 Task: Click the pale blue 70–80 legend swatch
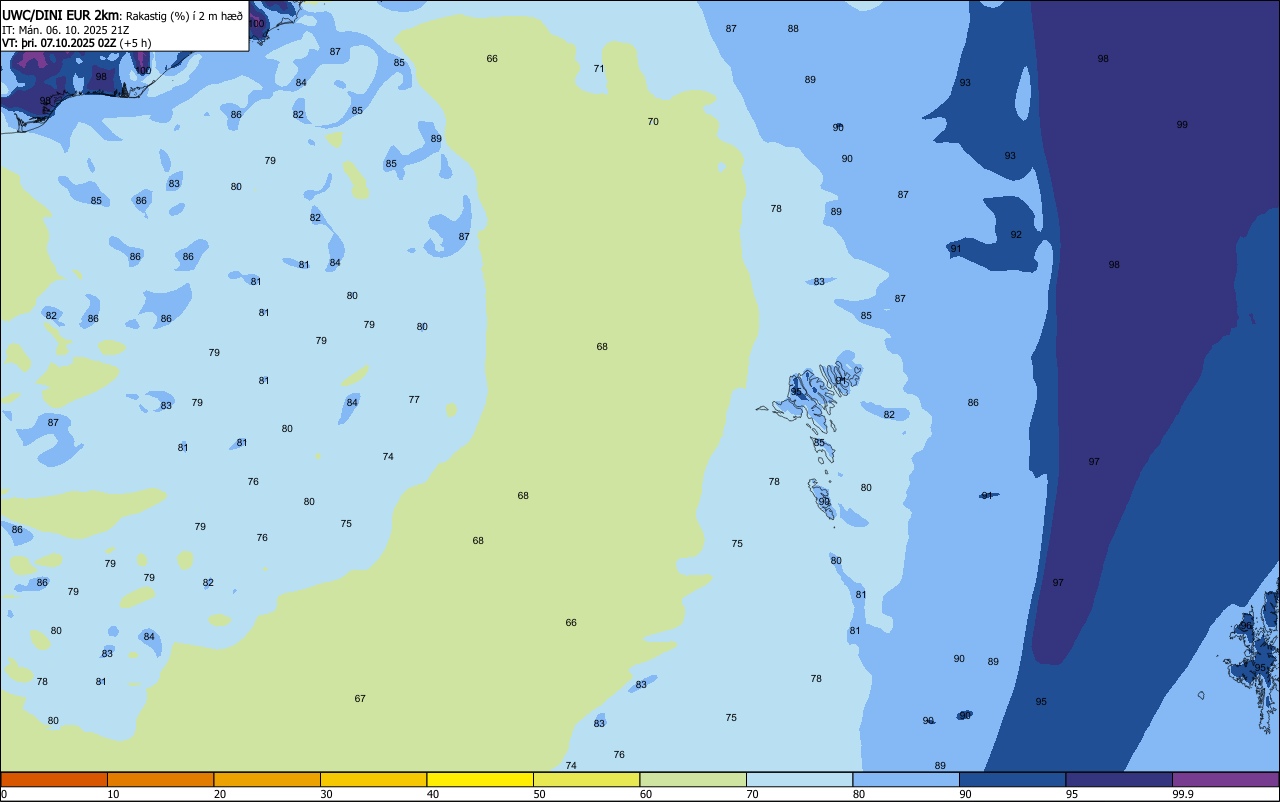pyautogui.click(x=799, y=779)
